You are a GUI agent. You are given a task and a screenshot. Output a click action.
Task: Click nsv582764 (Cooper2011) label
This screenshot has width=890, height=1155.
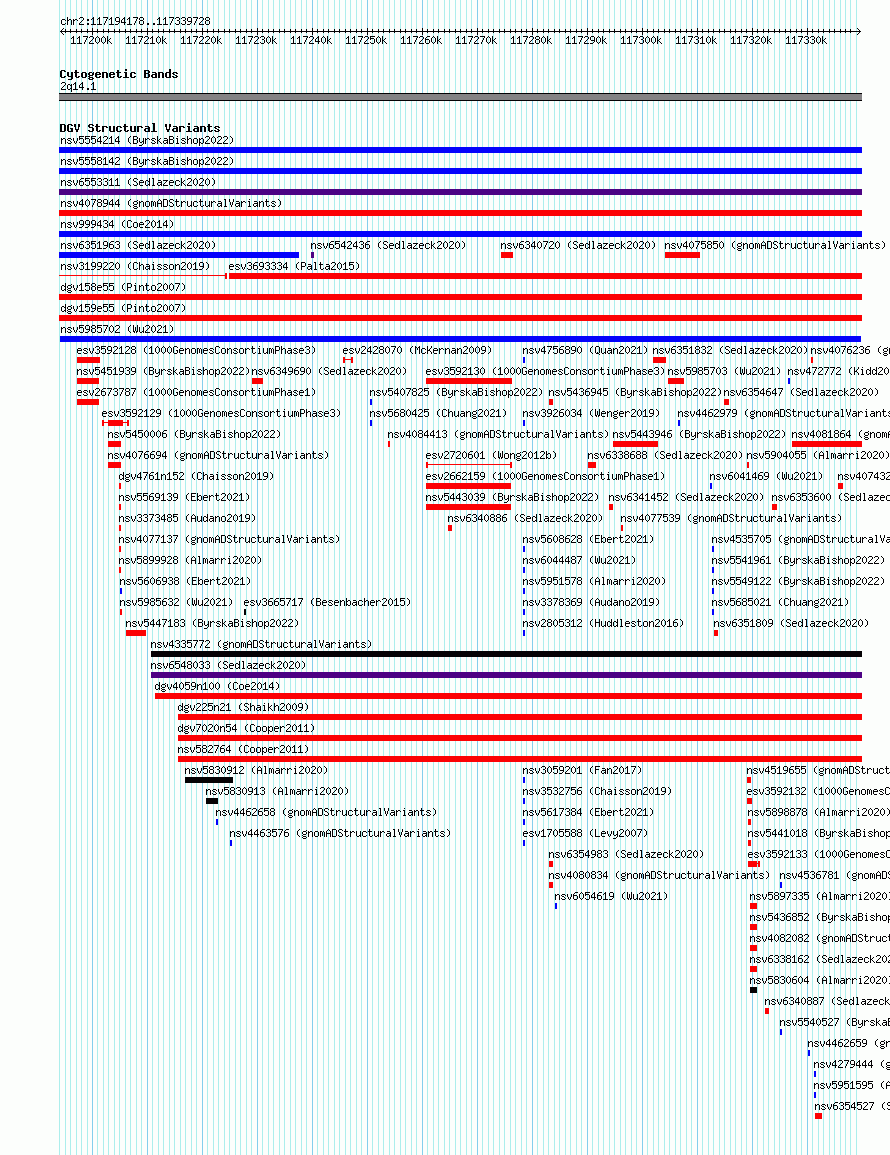pyautogui.click(x=243, y=749)
